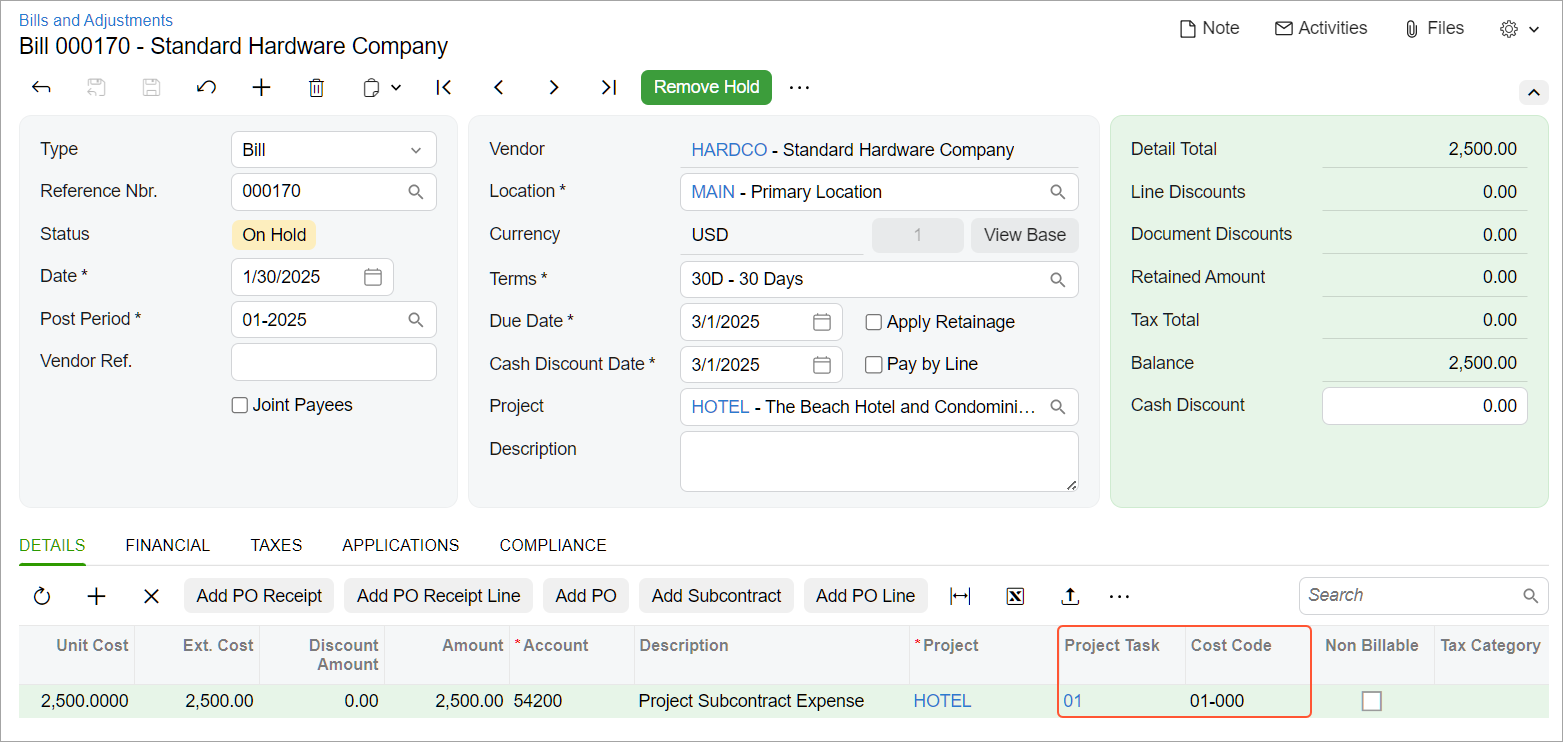Click the Remove Hold button
Viewport: 1563px width, 742px height.
(706, 87)
